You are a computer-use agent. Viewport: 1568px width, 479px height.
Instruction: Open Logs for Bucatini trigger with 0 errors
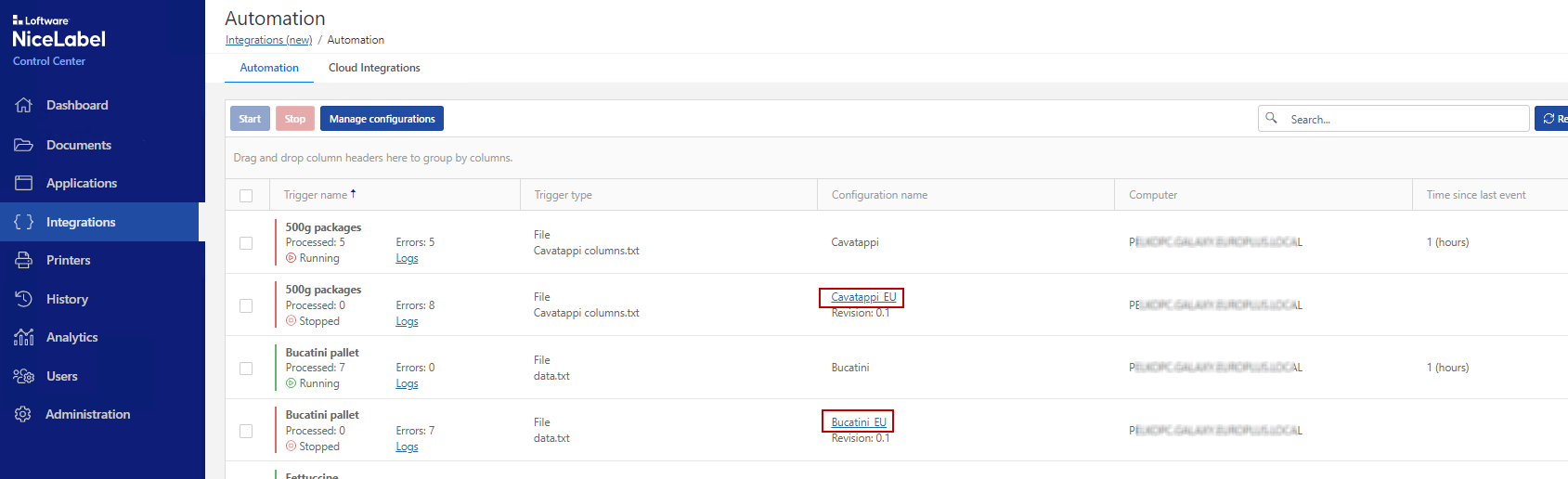tap(407, 383)
